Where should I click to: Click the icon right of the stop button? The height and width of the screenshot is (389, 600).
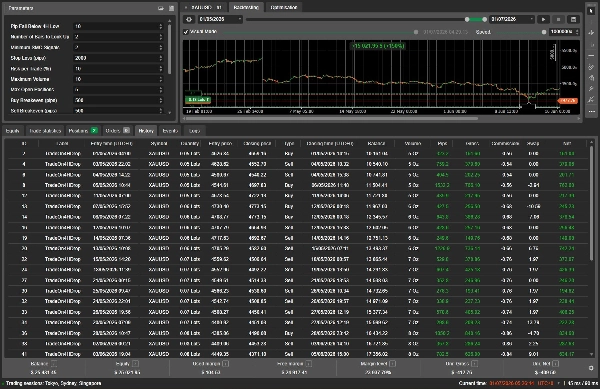point(573,19)
